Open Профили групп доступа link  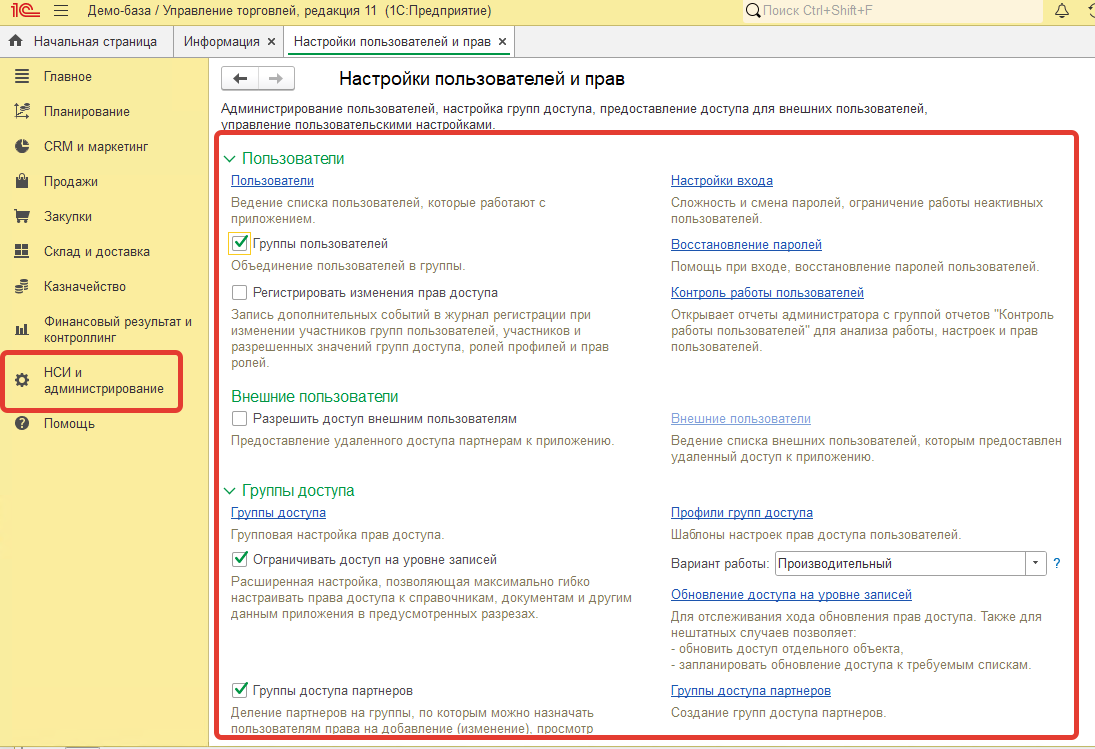[742, 512]
